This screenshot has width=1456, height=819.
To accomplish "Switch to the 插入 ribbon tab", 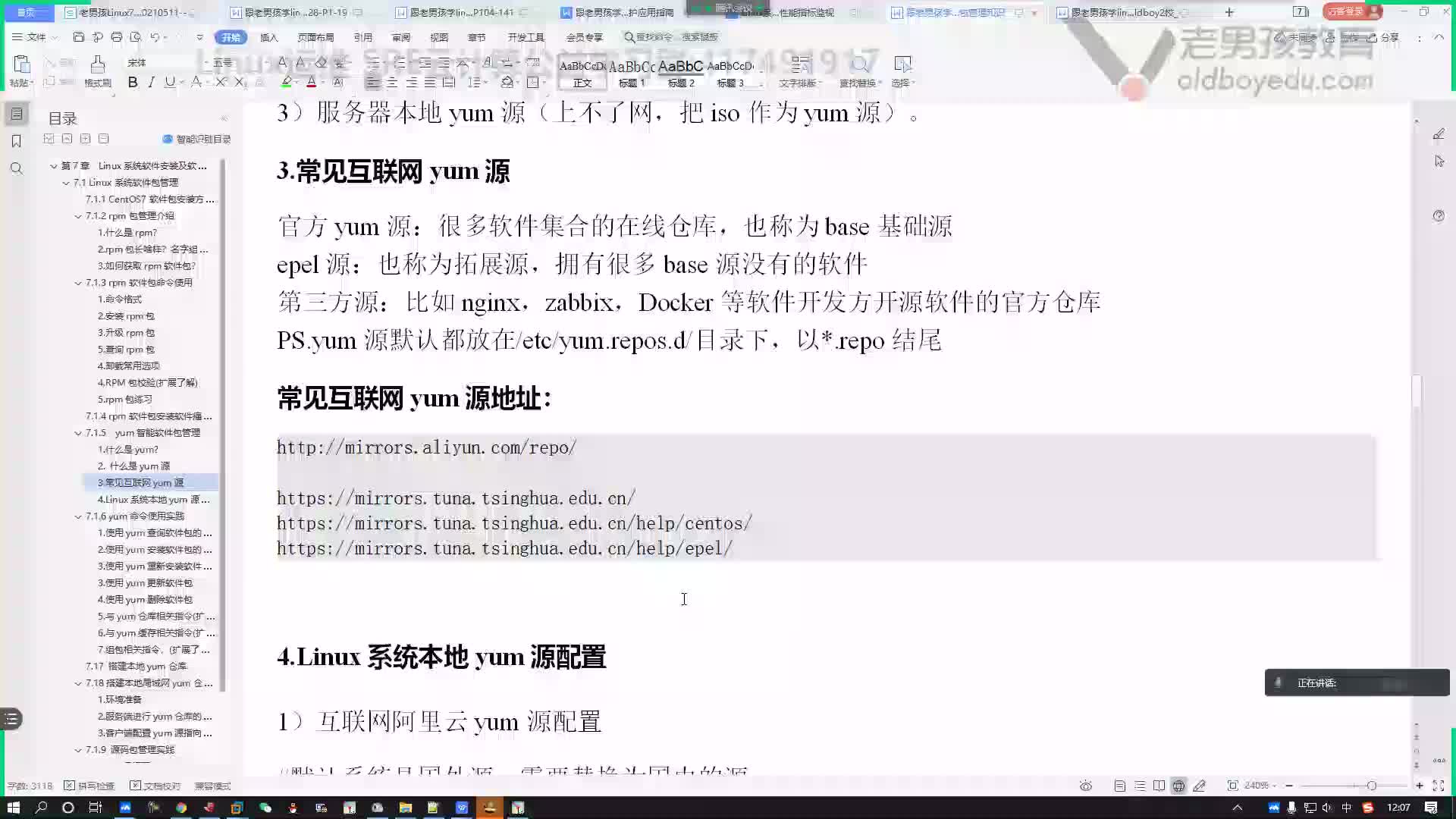I will [269, 37].
